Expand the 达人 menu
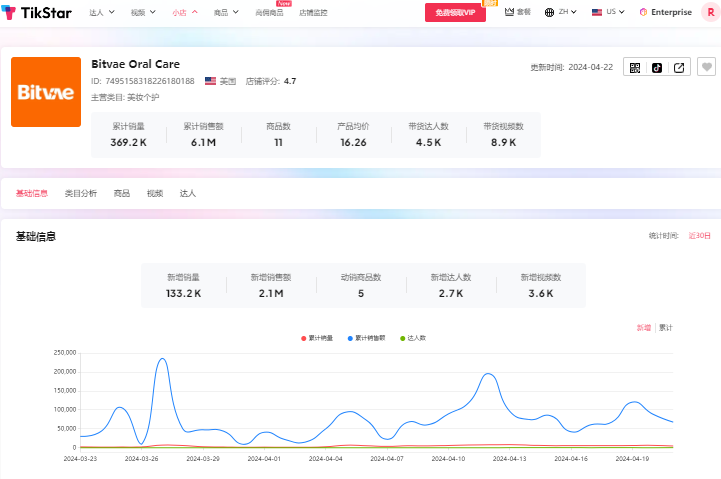This screenshot has width=721, height=479. tap(102, 12)
